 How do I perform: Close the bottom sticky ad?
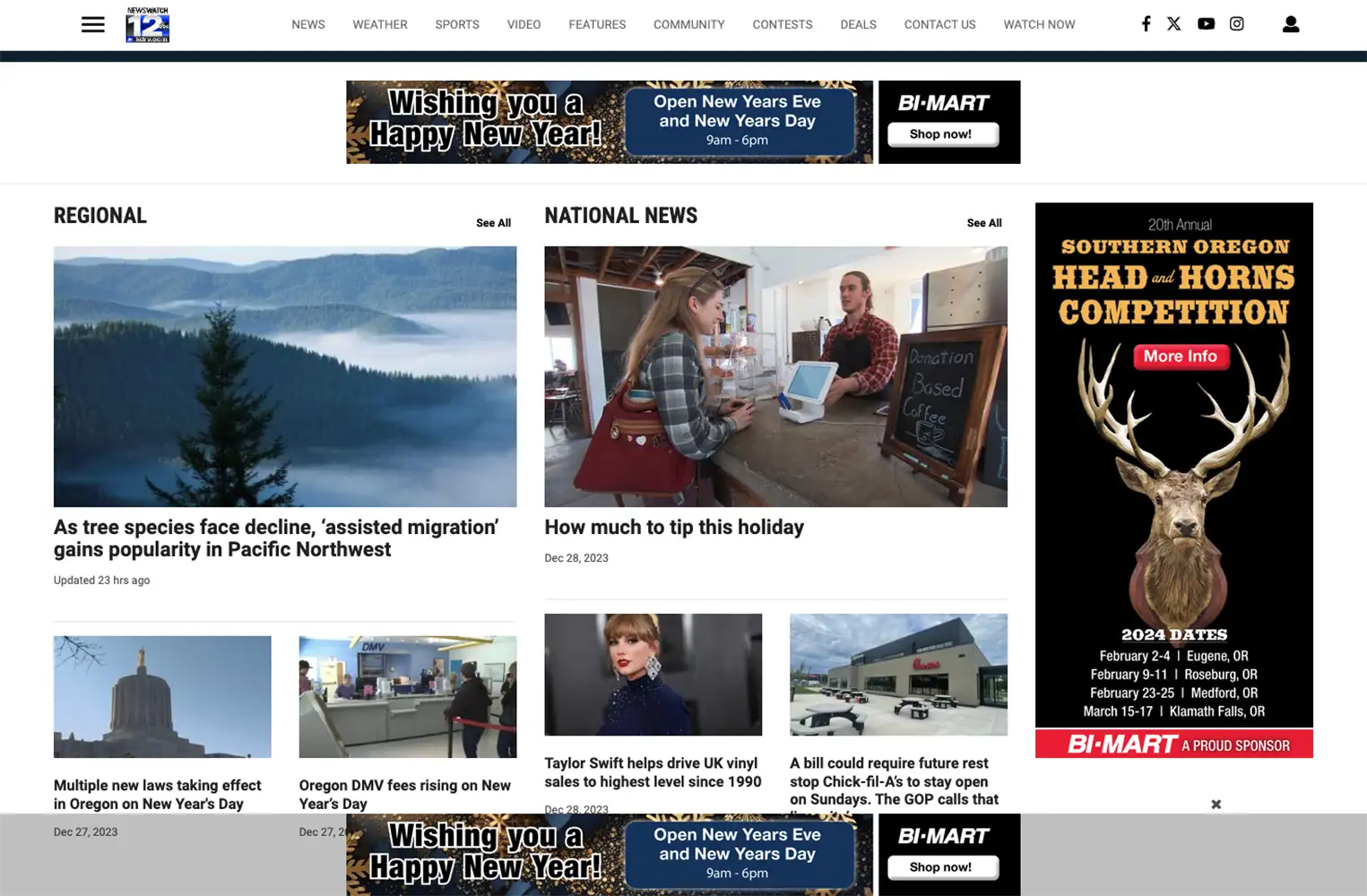click(x=1216, y=805)
